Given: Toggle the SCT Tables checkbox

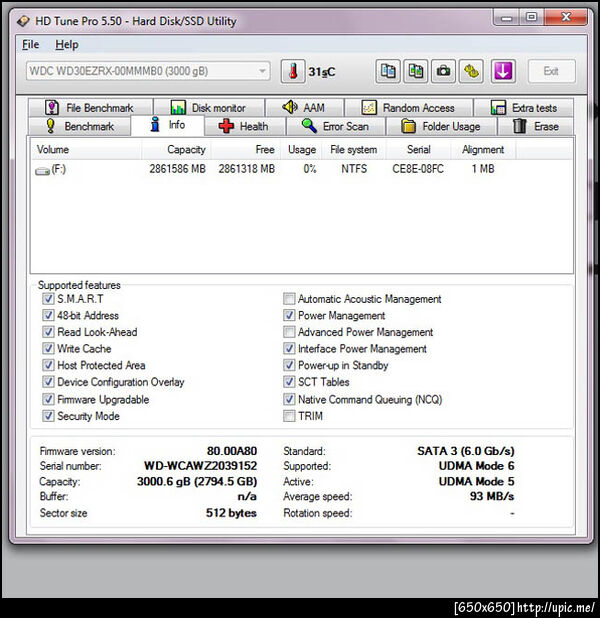Looking at the screenshot, I should (x=289, y=382).
